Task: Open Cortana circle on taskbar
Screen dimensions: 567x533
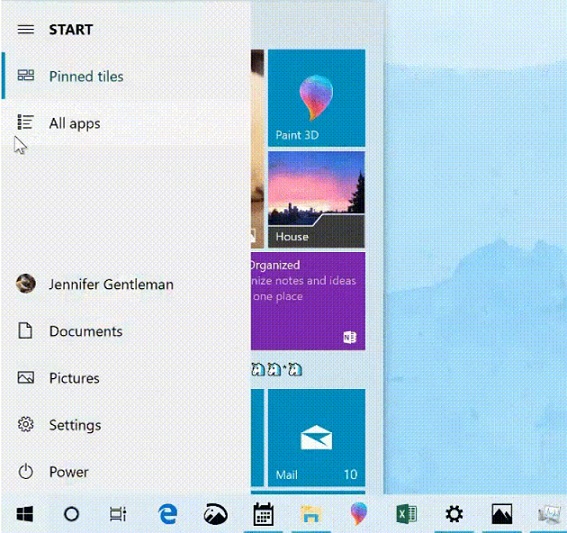Action: point(71,514)
